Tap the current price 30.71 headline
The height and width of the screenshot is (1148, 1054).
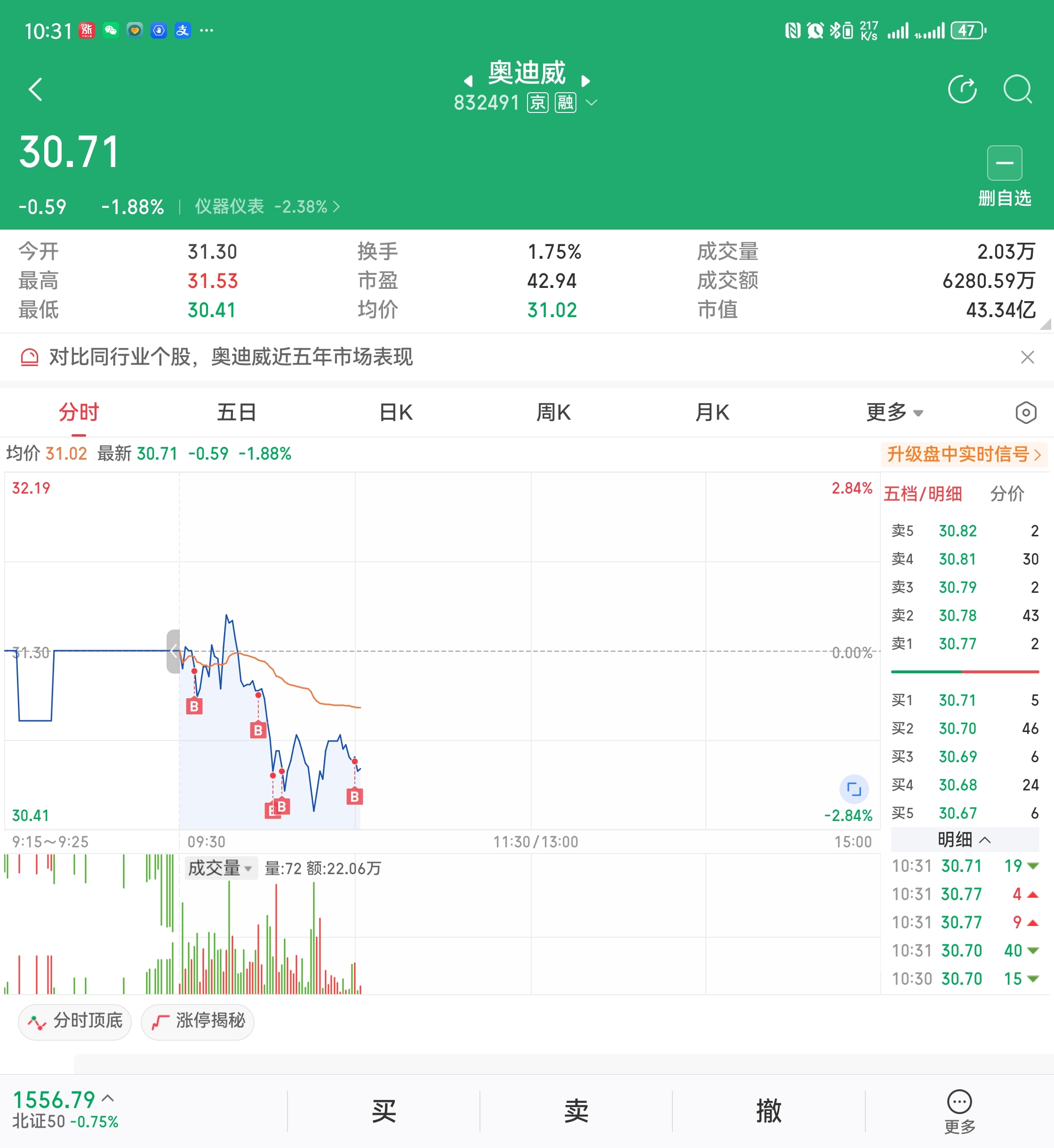click(69, 151)
